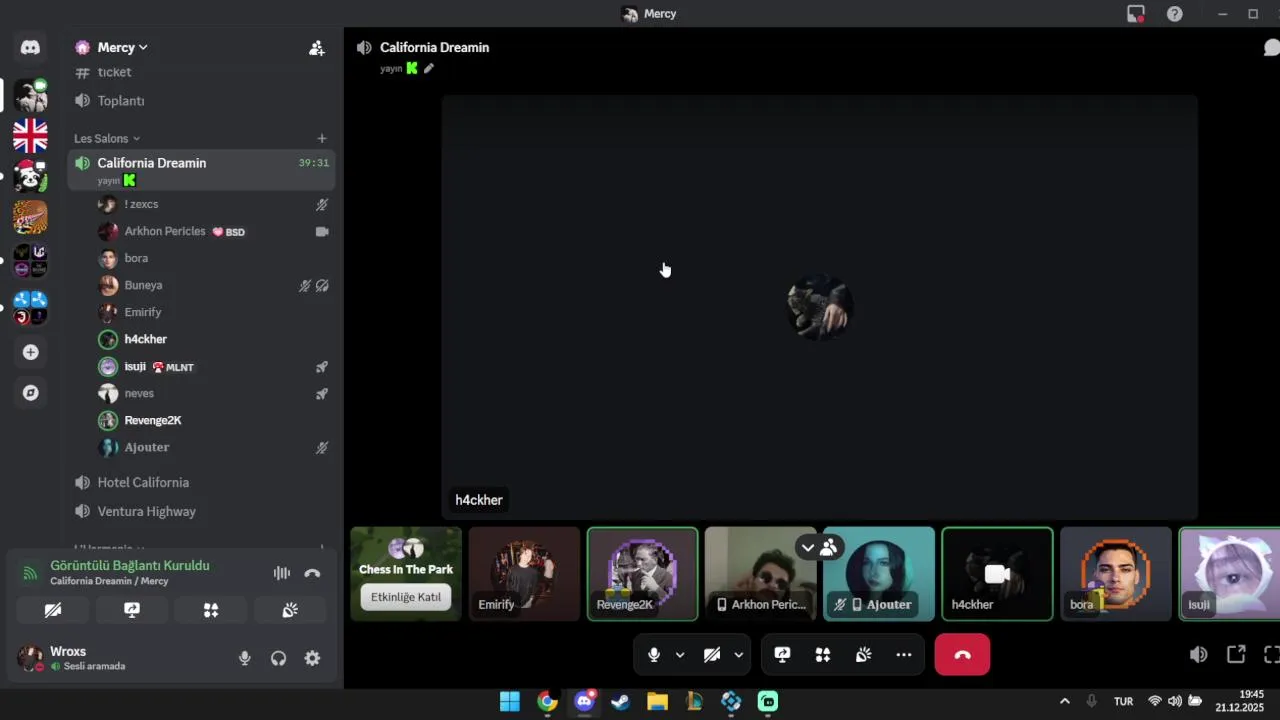The image size is (1280, 720).
Task: Open Google Chrome from the taskbar
Action: click(547, 702)
